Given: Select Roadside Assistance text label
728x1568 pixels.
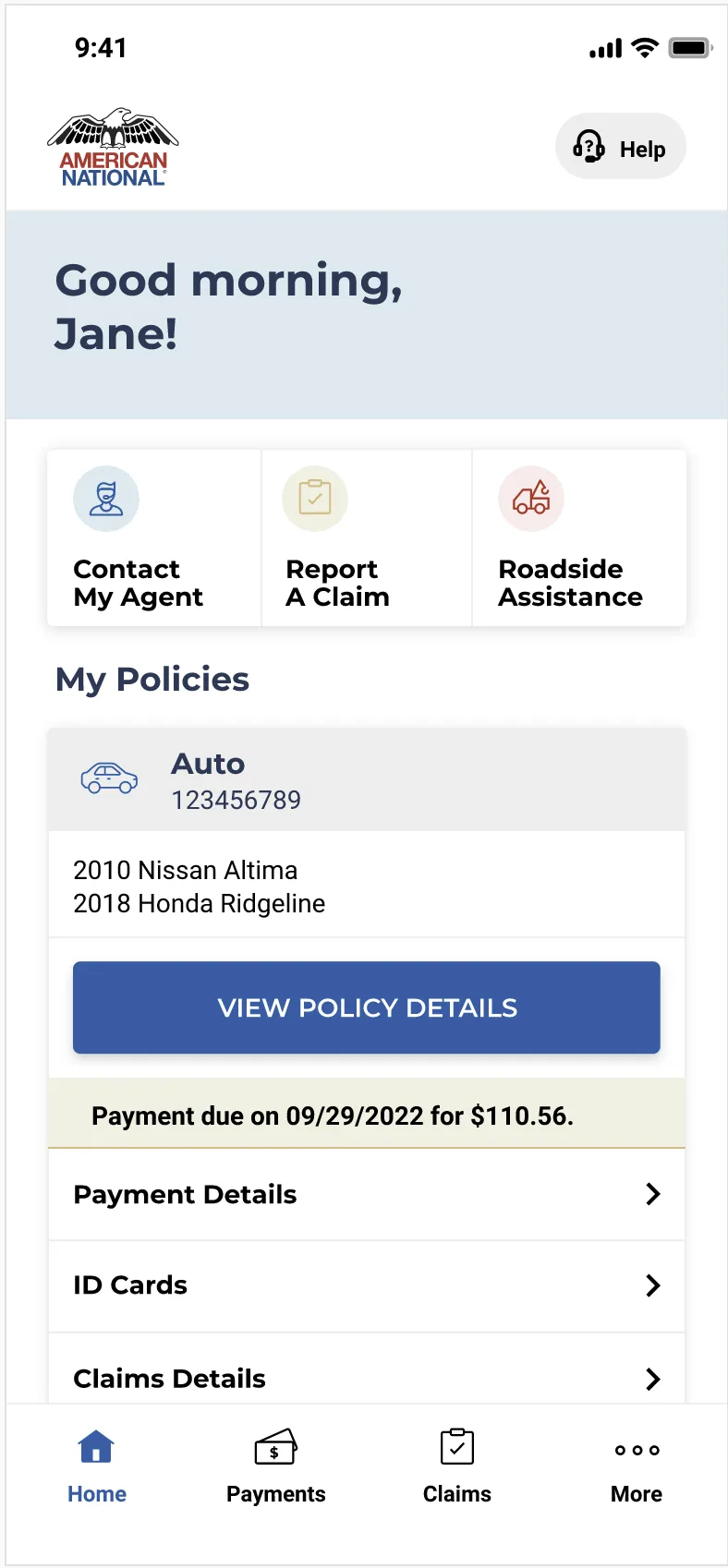Looking at the screenshot, I should [x=570, y=583].
